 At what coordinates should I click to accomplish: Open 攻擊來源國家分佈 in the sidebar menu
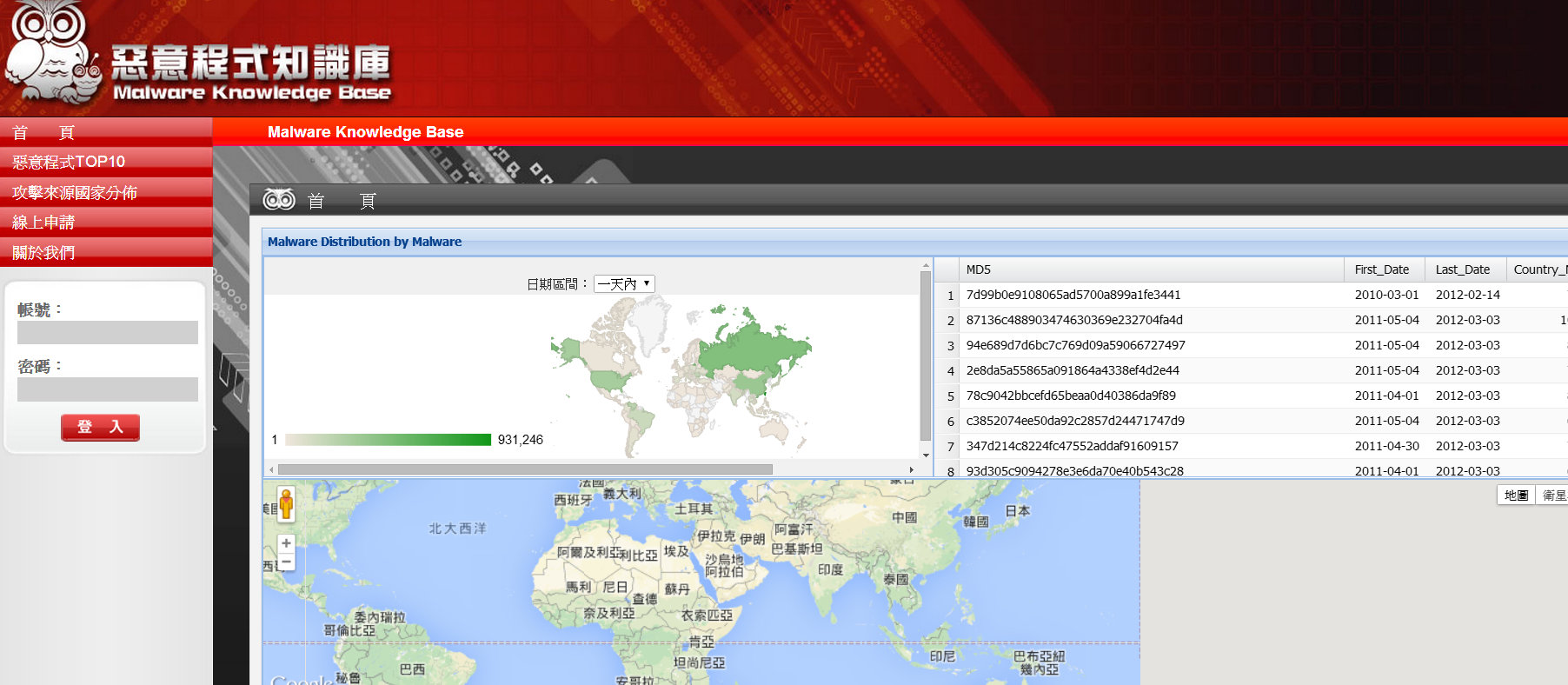[75, 192]
